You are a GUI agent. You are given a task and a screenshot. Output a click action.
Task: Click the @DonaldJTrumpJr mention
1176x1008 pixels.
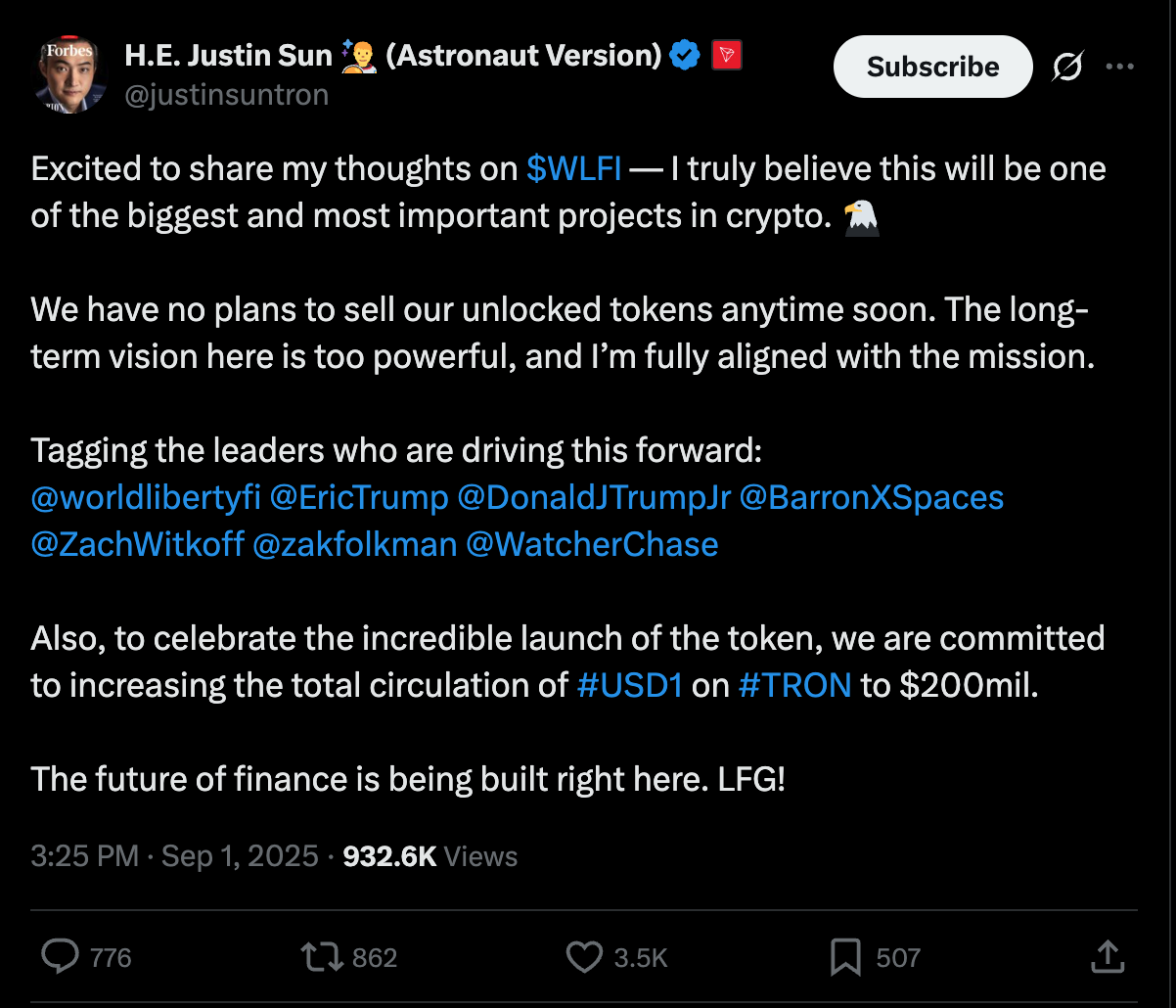pyautogui.click(x=595, y=497)
